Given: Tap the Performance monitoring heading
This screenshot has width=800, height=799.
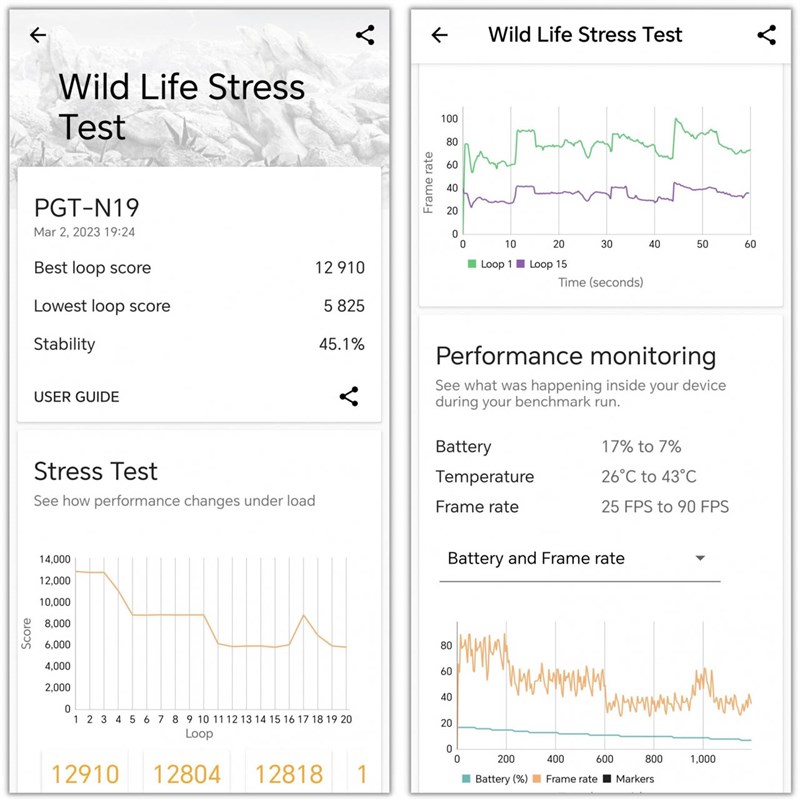Looking at the screenshot, I should point(576,356).
